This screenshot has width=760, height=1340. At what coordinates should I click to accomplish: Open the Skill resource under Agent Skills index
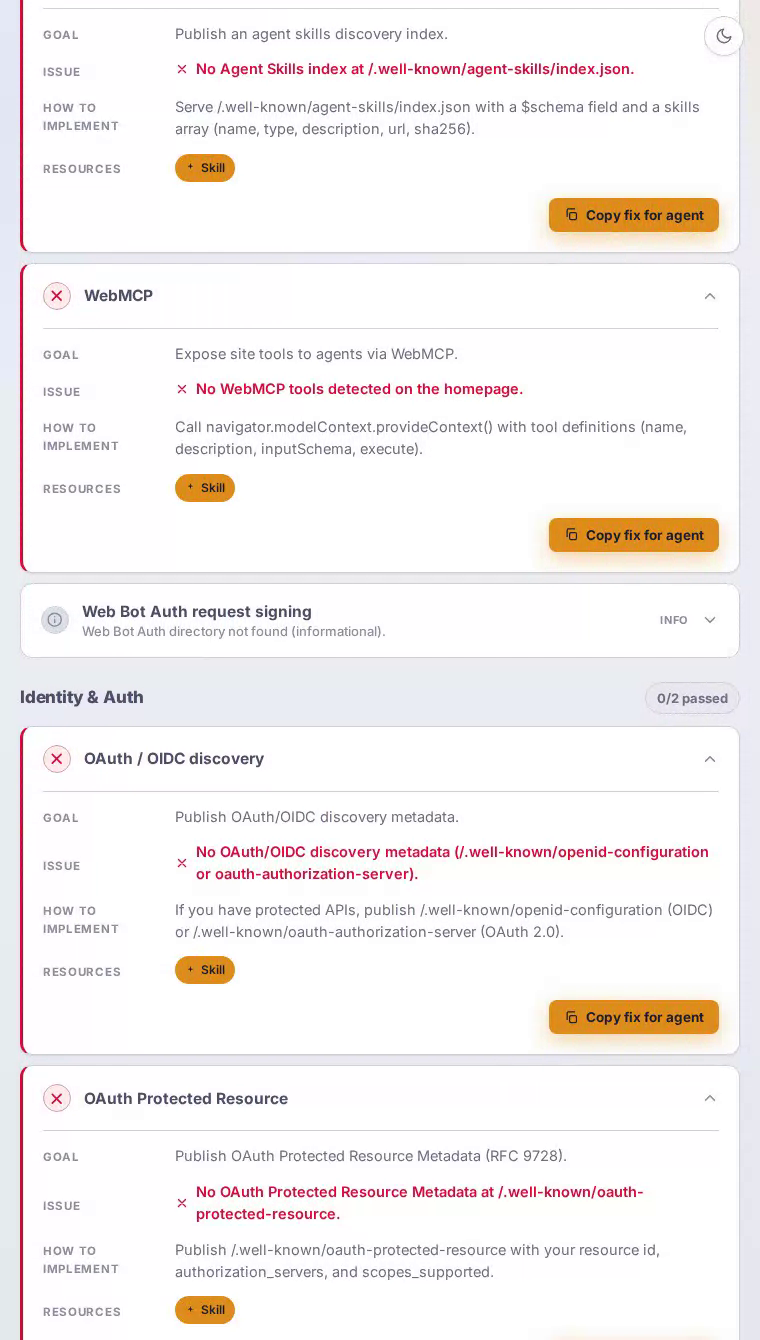pos(205,168)
